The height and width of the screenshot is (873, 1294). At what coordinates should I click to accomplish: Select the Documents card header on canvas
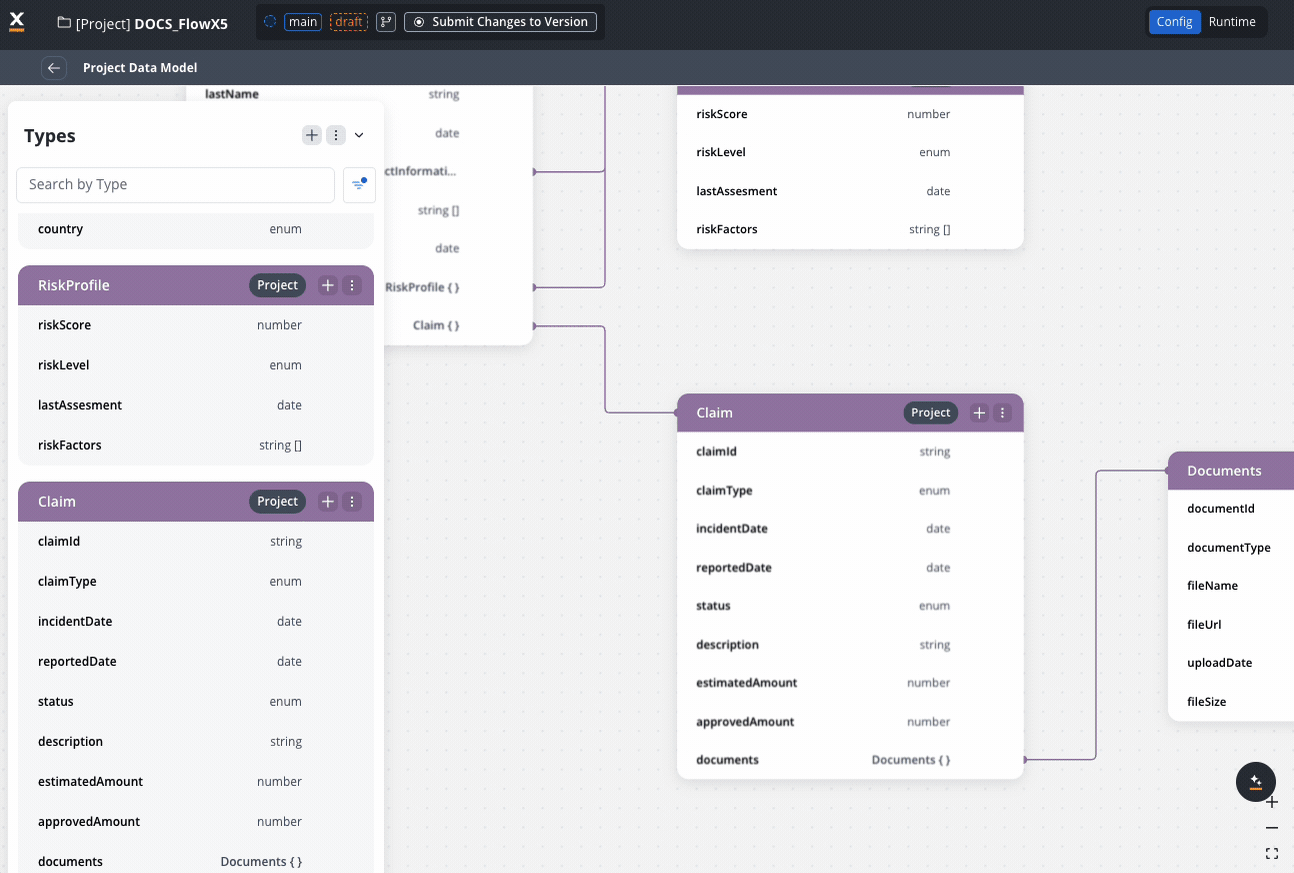1231,471
